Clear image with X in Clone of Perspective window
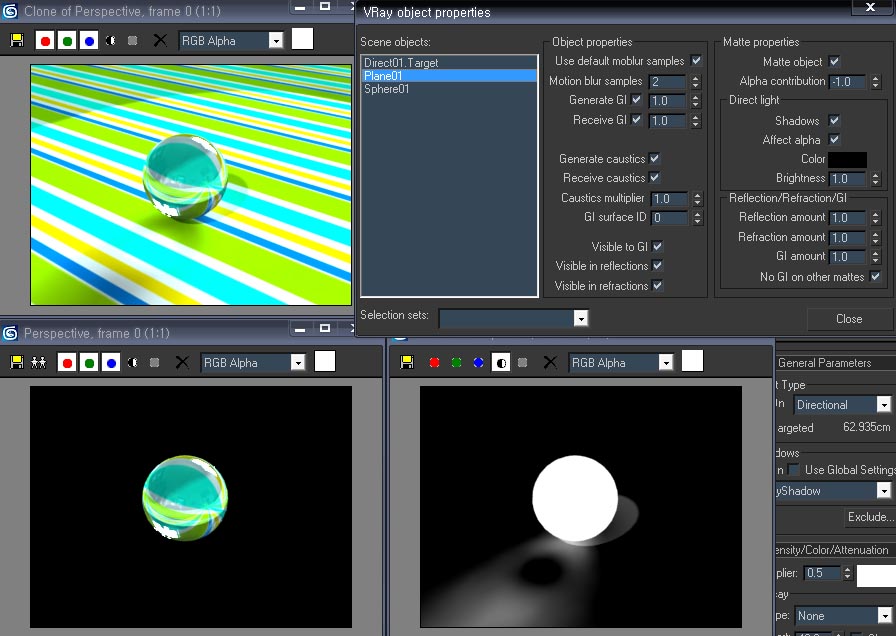The width and height of the screenshot is (896, 636). point(159,41)
